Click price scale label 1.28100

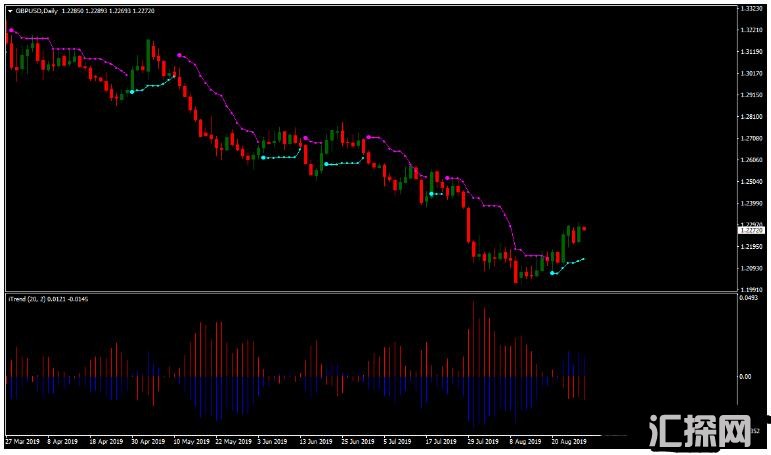click(752, 117)
